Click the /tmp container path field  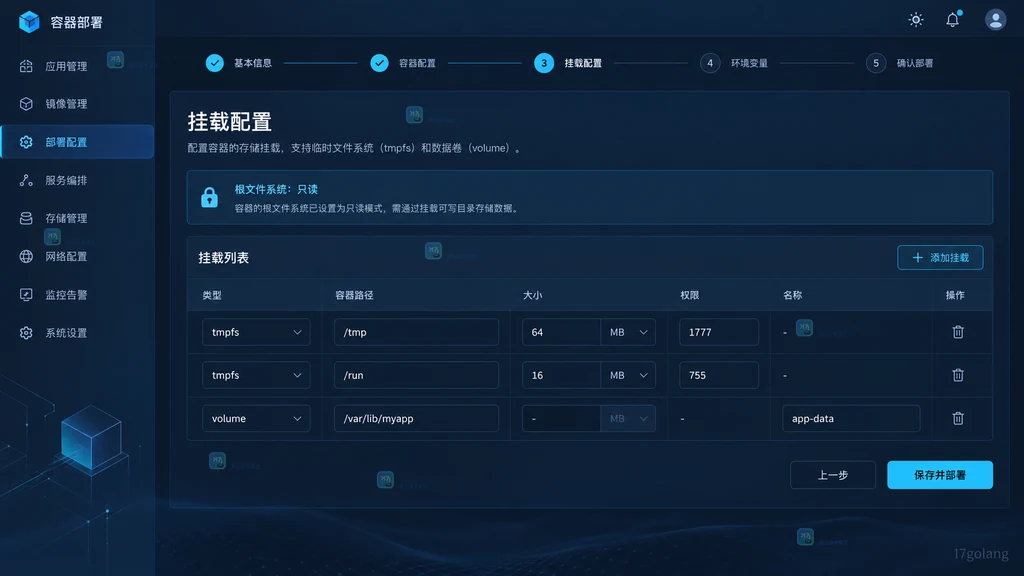pos(416,332)
